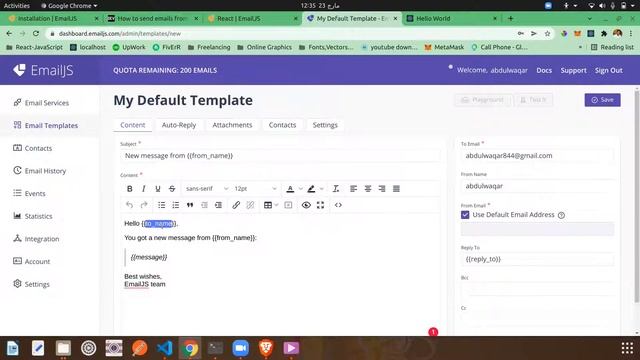
Task: Open the template Settings tab
Action: click(325, 125)
